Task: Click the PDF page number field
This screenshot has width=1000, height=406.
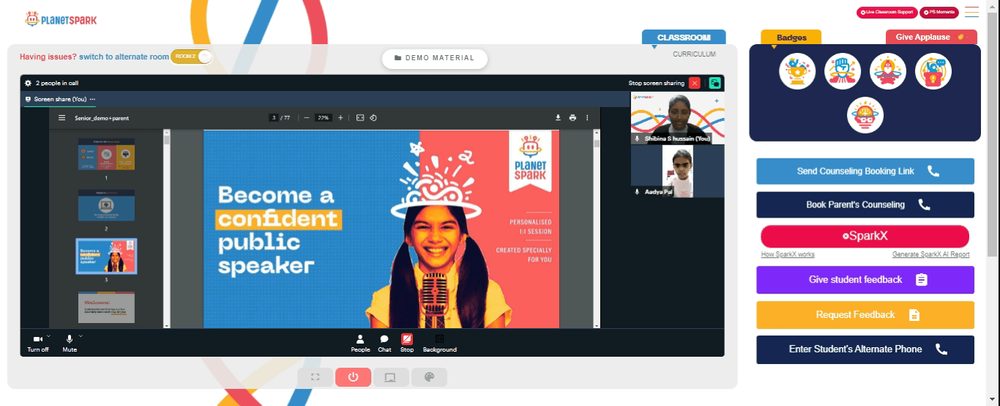Action: coord(273,118)
